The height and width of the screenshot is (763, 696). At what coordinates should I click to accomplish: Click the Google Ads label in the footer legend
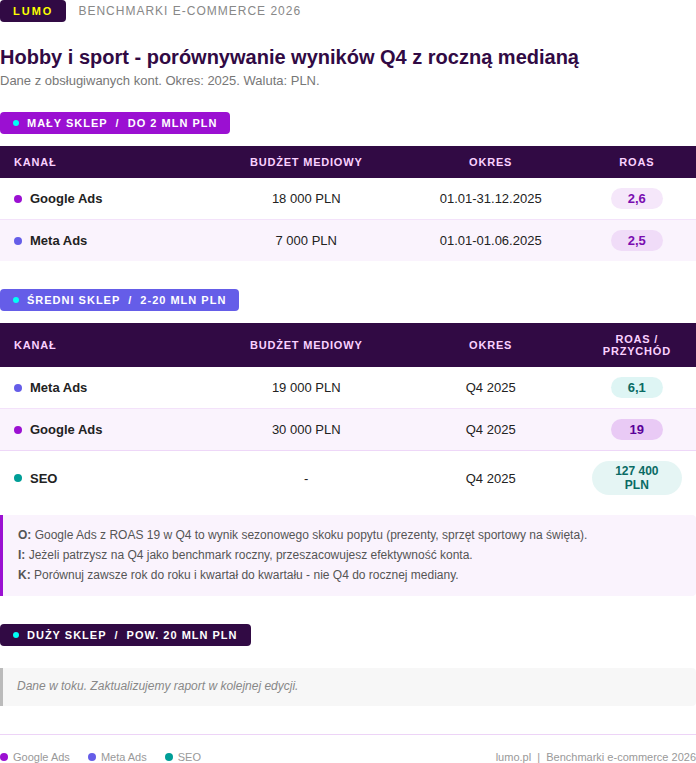[x=41, y=757]
